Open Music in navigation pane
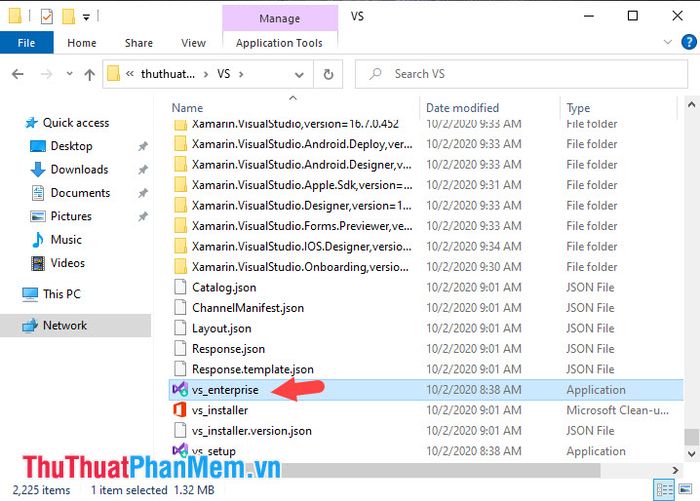The width and height of the screenshot is (700, 501). tap(66, 240)
